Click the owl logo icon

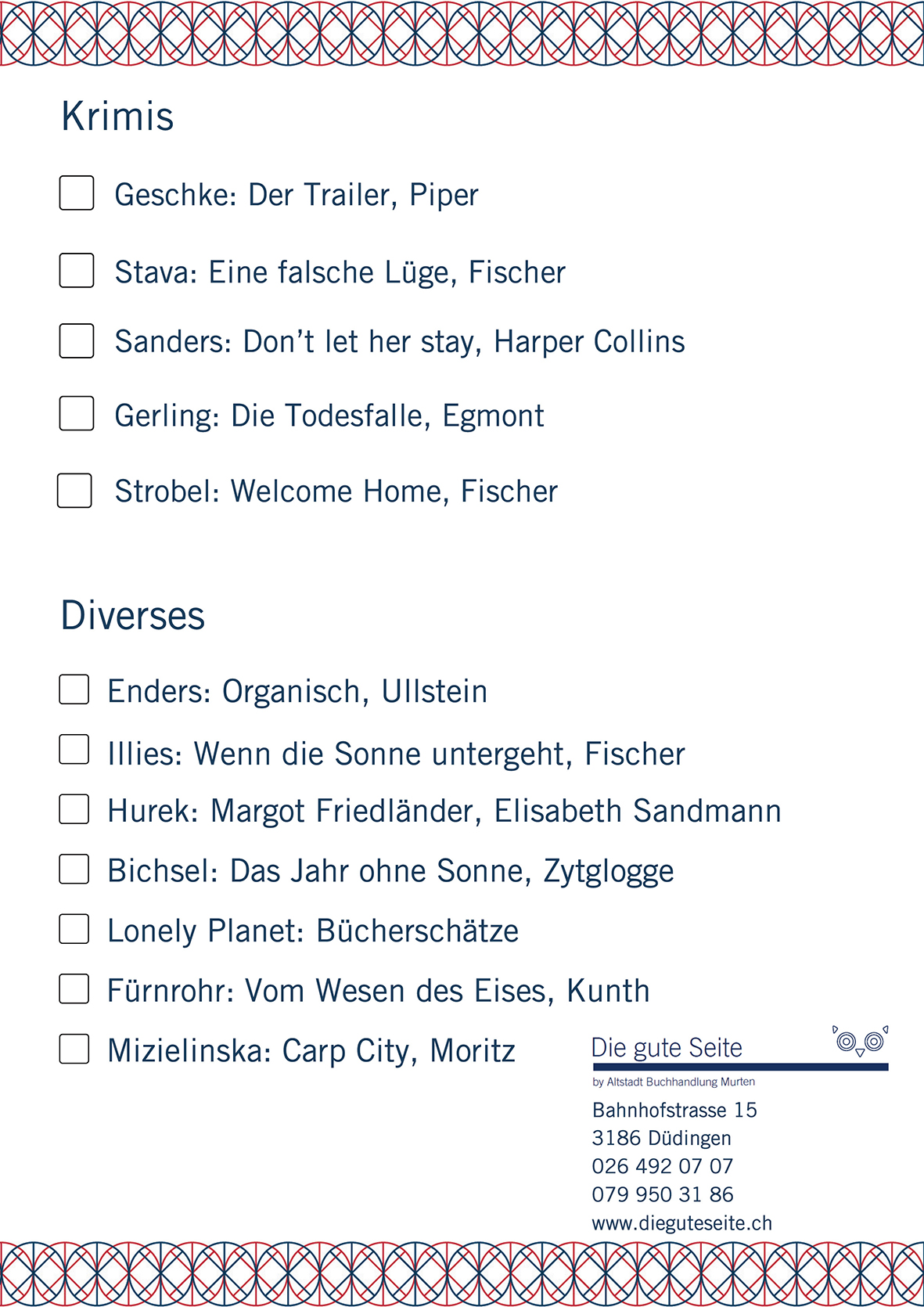[x=861, y=1042]
